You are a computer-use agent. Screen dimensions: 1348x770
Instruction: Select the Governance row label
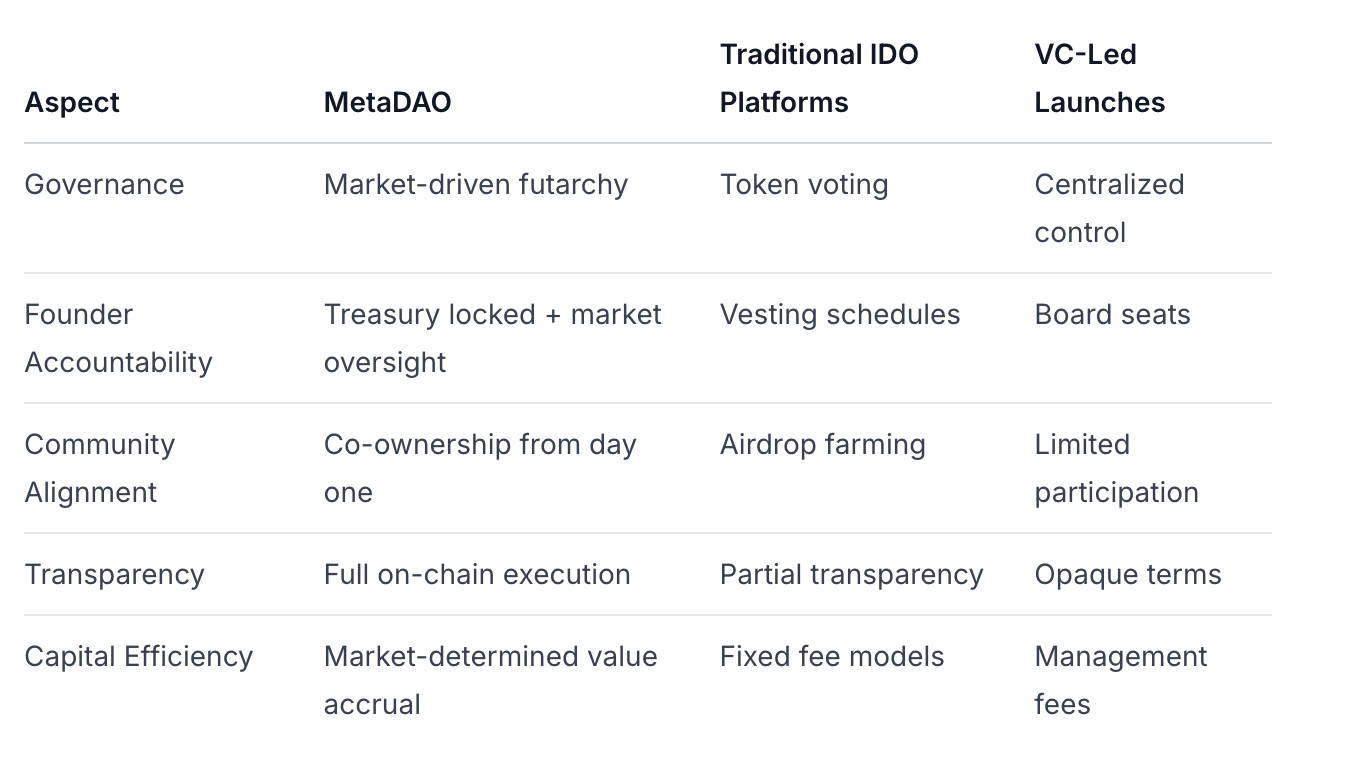(104, 185)
